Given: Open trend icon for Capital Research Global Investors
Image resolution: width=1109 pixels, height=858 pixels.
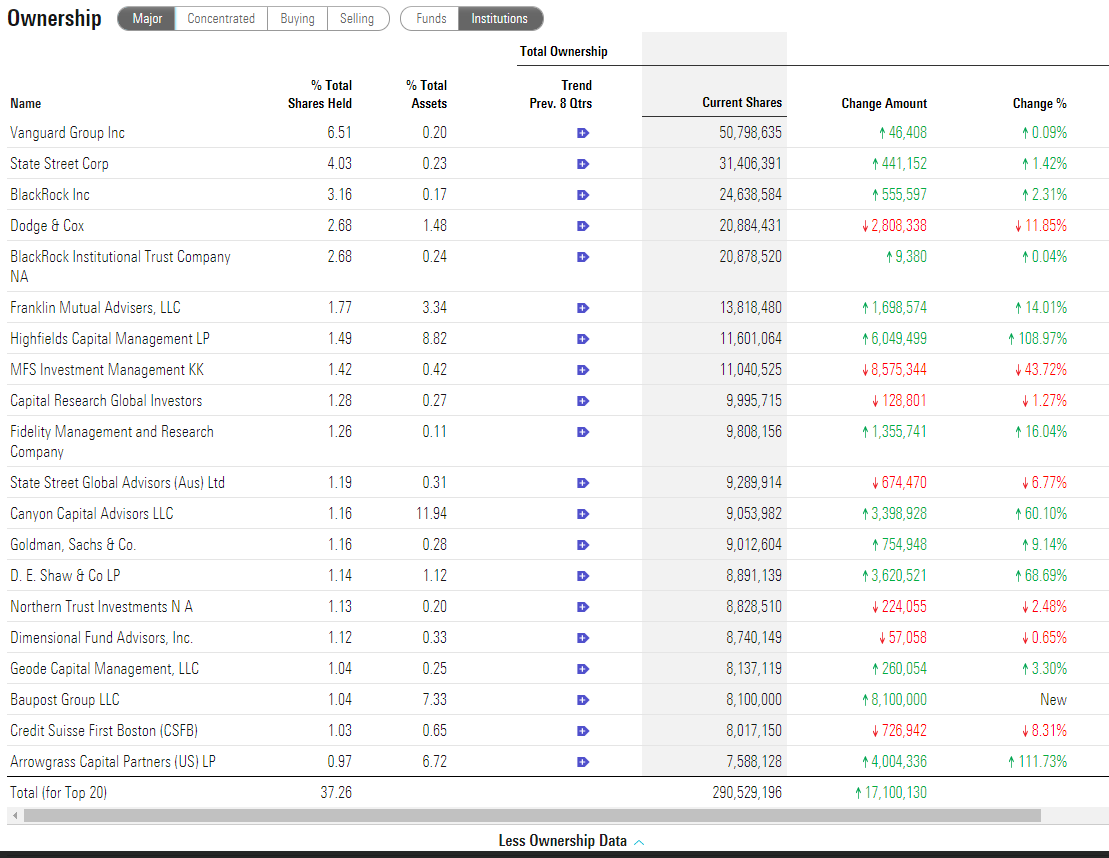Looking at the screenshot, I should tap(583, 401).
